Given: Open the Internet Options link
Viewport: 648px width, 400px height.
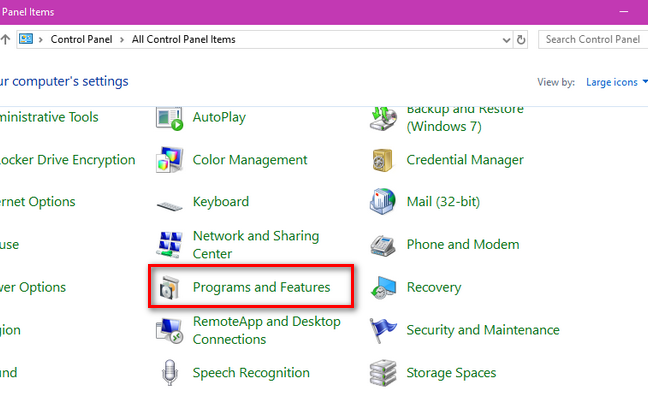Looking at the screenshot, I should click(38, 202).
